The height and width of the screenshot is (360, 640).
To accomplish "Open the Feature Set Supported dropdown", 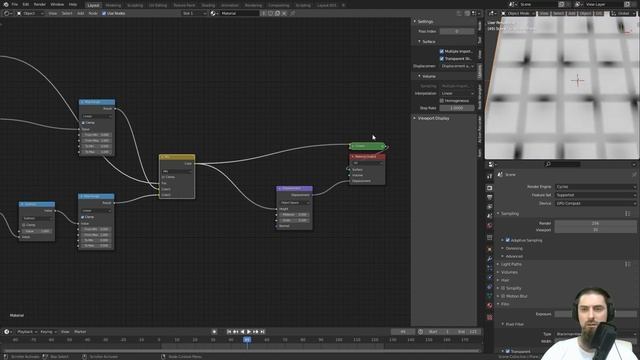I will tap(596, 195).
